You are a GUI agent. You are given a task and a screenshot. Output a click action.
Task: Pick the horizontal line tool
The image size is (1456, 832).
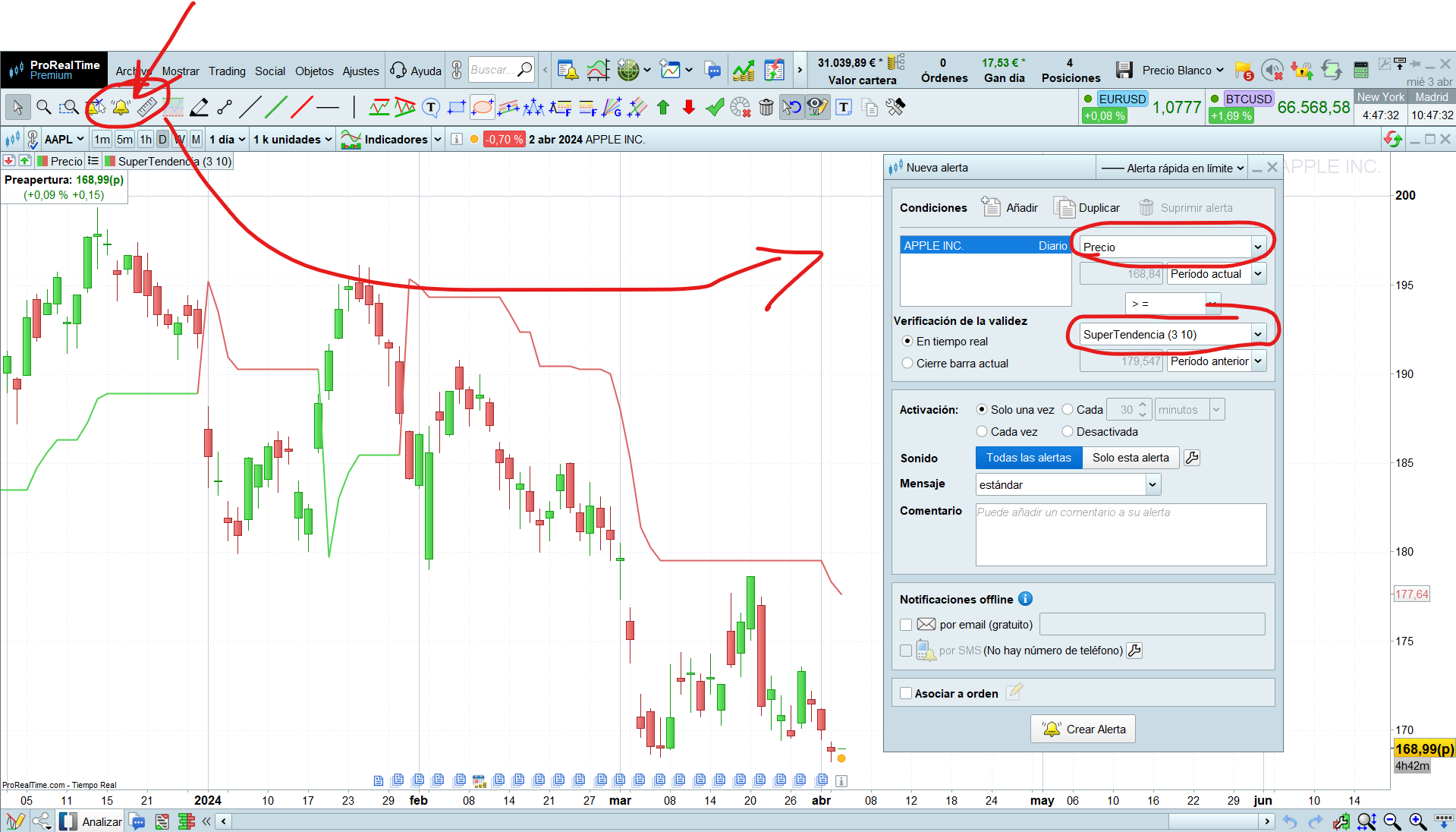[x=328, y=108]
